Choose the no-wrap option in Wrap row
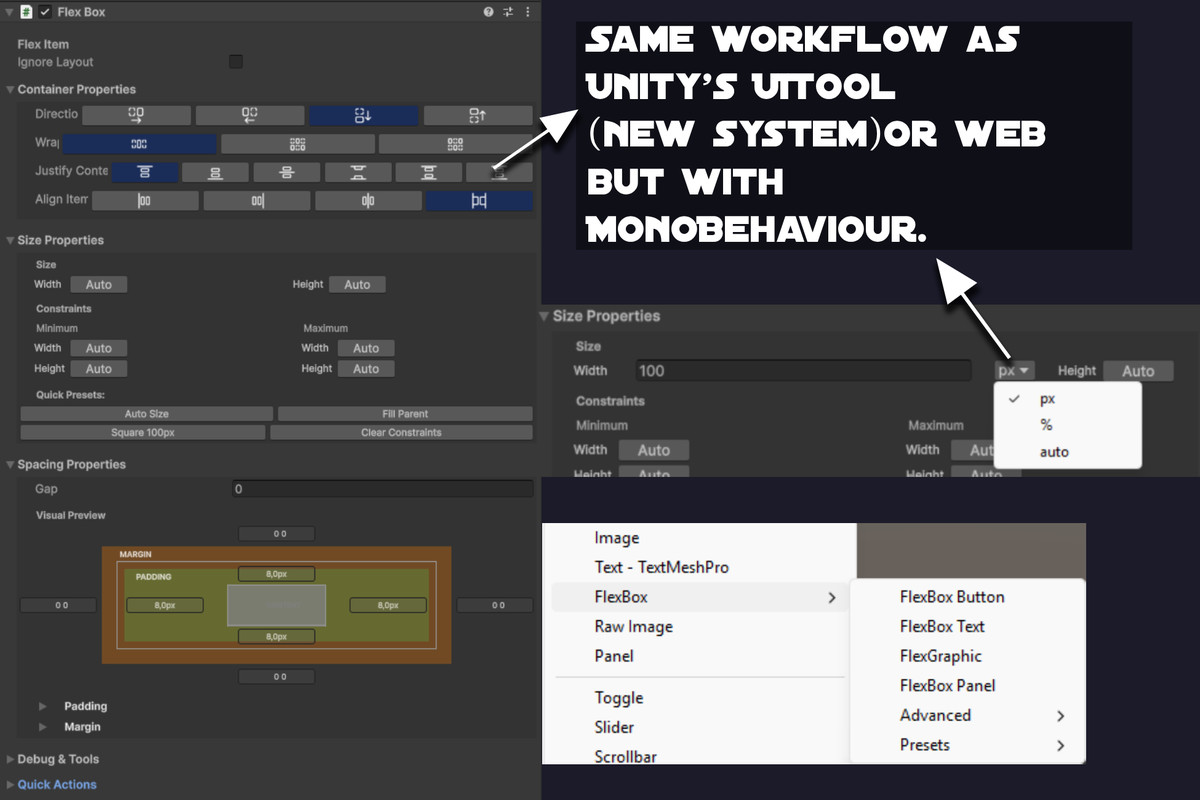 point(139,144)
